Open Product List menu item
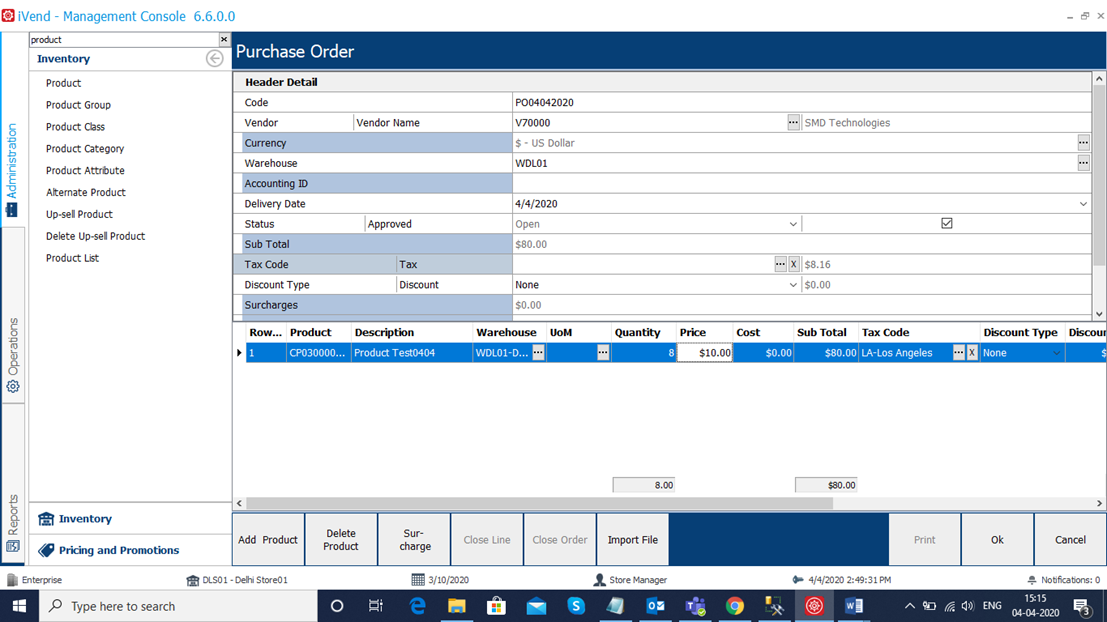Viewport: 1107px width, 622px height. [72, 258]
